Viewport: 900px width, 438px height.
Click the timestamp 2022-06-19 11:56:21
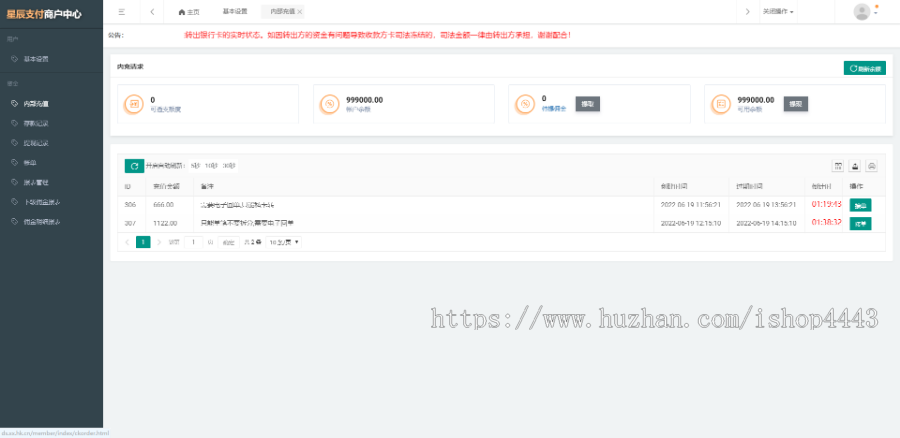click(690, 204)
